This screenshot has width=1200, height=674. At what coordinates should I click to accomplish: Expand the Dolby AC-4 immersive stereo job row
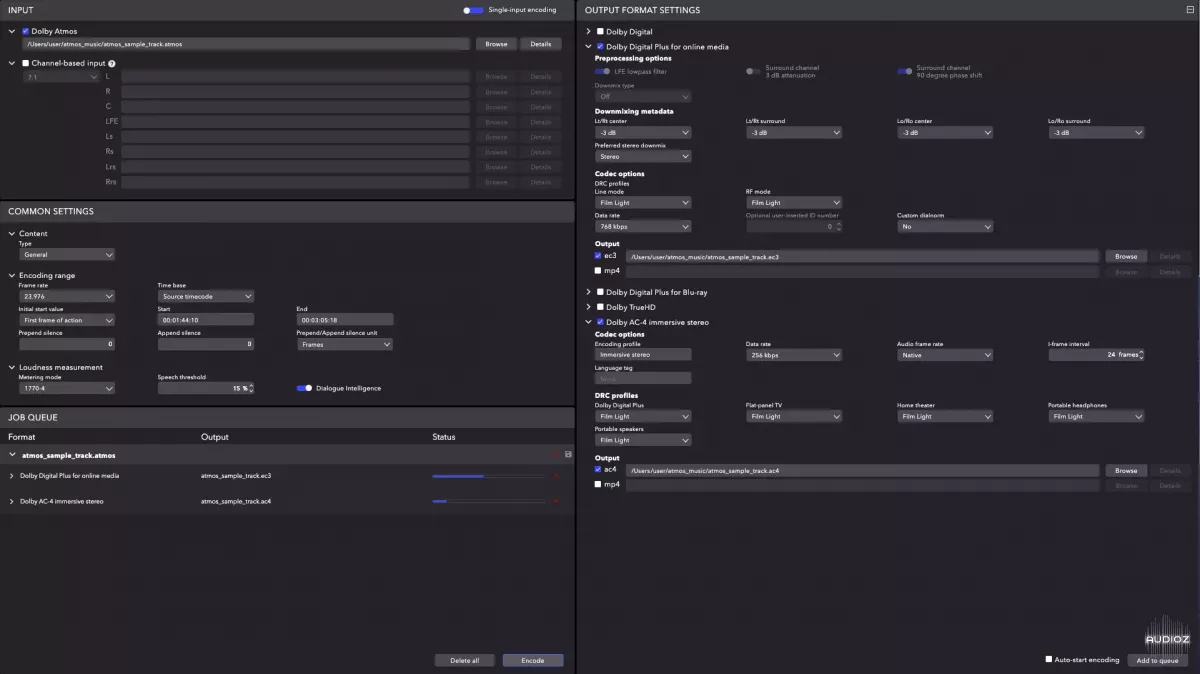click(x=12, y=501)
